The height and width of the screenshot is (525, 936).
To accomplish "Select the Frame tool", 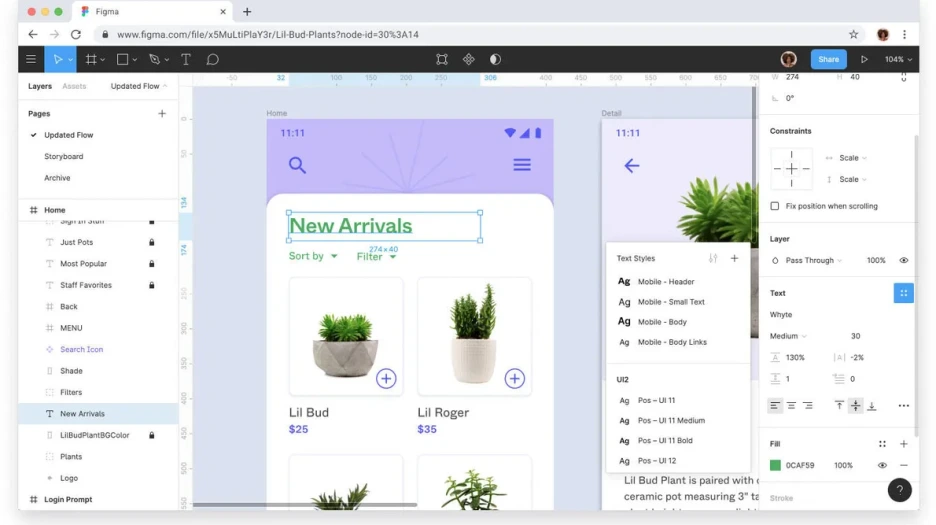I will tap(91, 59).
